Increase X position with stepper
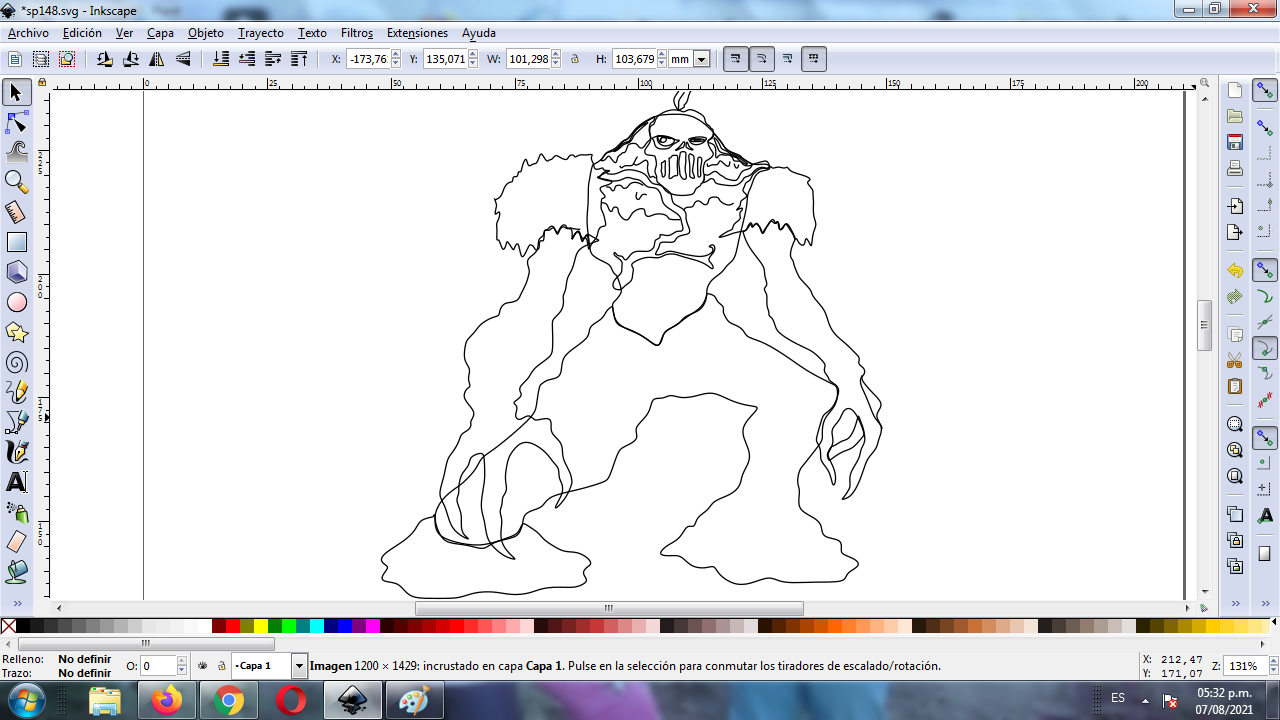This screenshot has height=720, width=1280. [396, 55]
